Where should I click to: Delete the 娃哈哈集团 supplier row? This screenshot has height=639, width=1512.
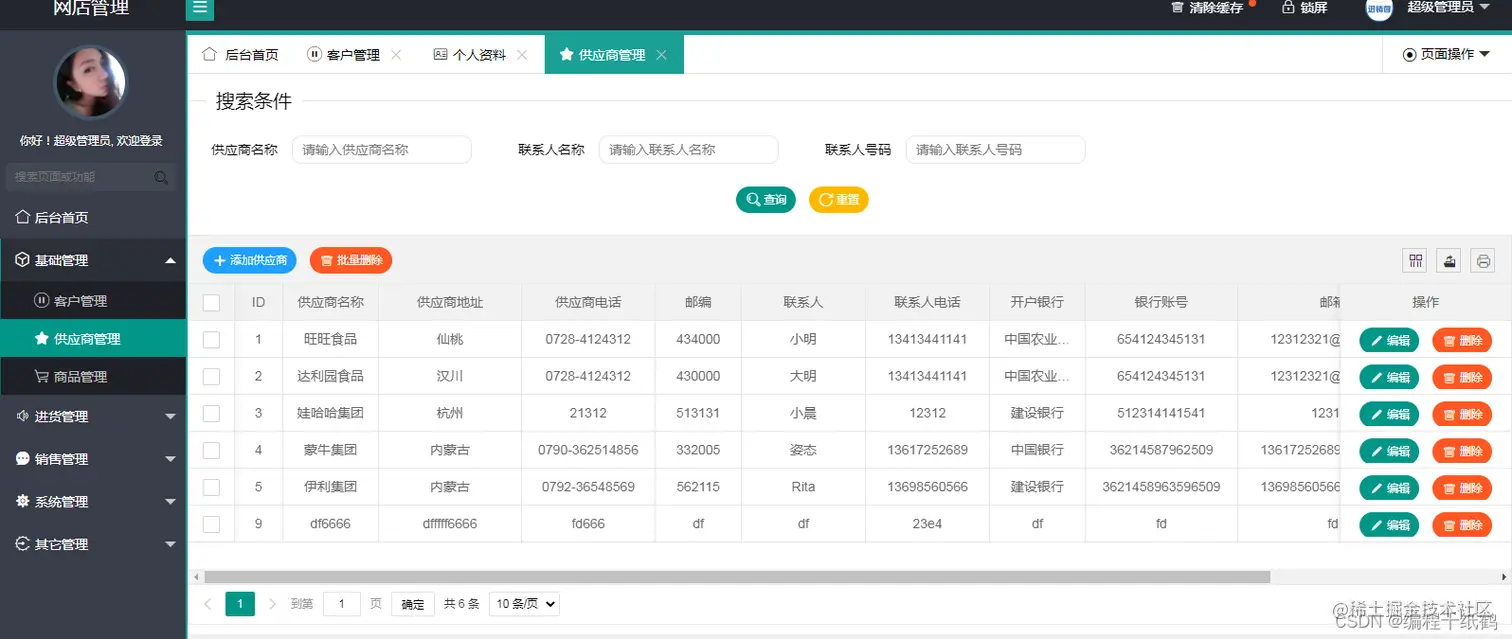(1462, 414)
